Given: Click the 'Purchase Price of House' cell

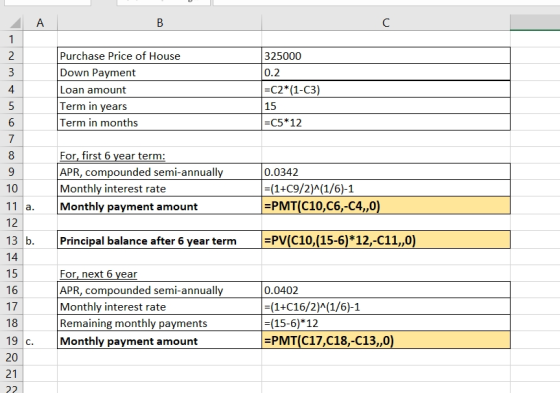Looking at the screenshot, I should pyautogui.click(x=160, y=56).
